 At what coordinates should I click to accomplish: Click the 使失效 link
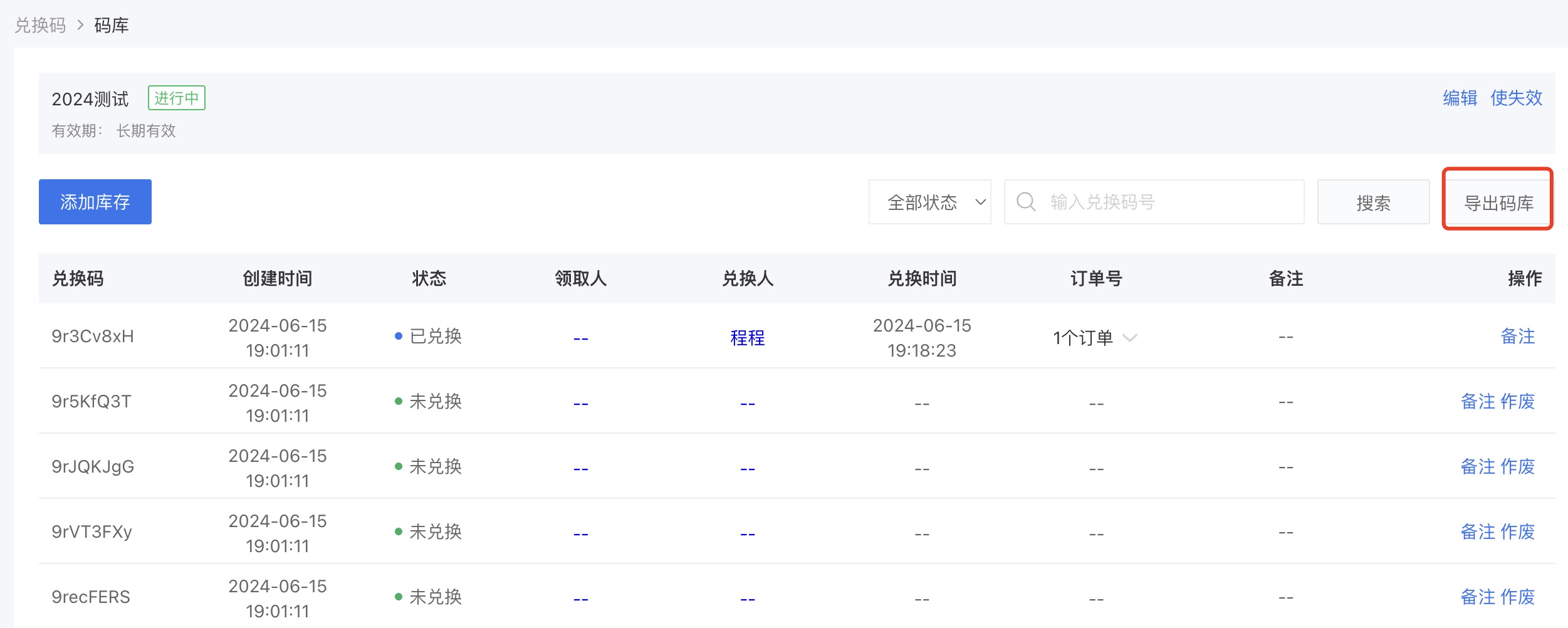pos(1516,98)
